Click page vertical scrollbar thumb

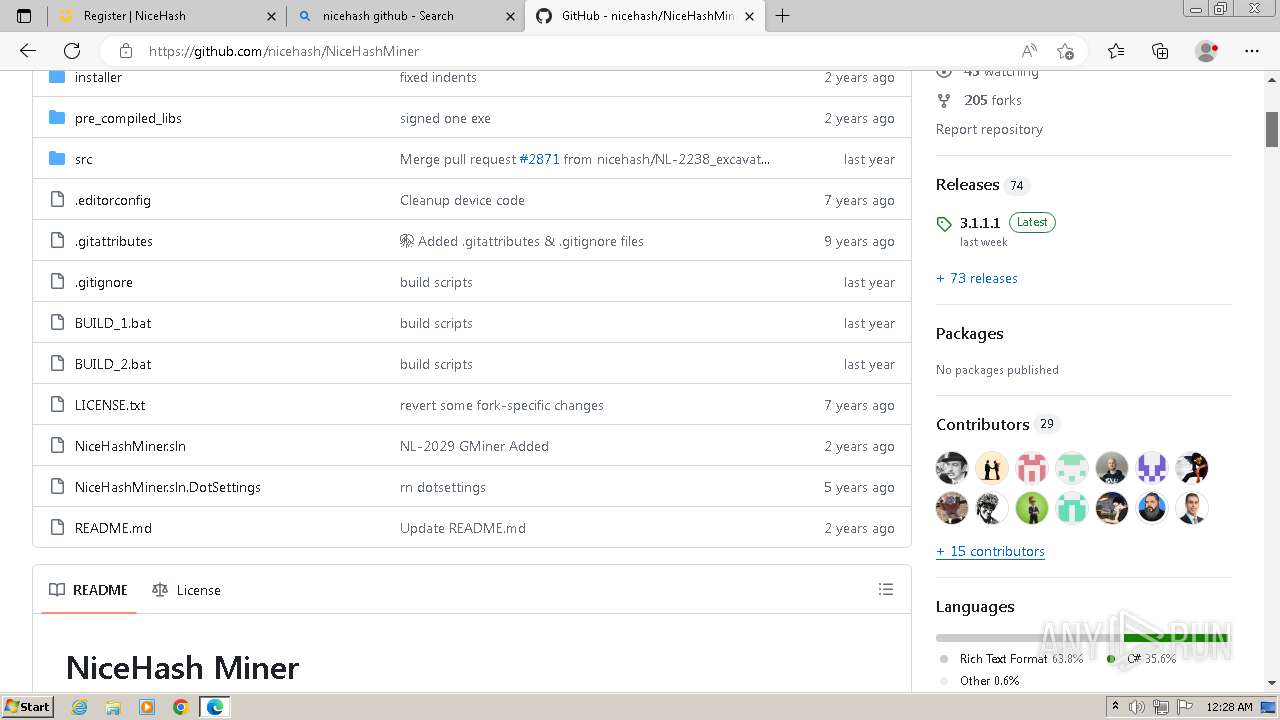1272,129
